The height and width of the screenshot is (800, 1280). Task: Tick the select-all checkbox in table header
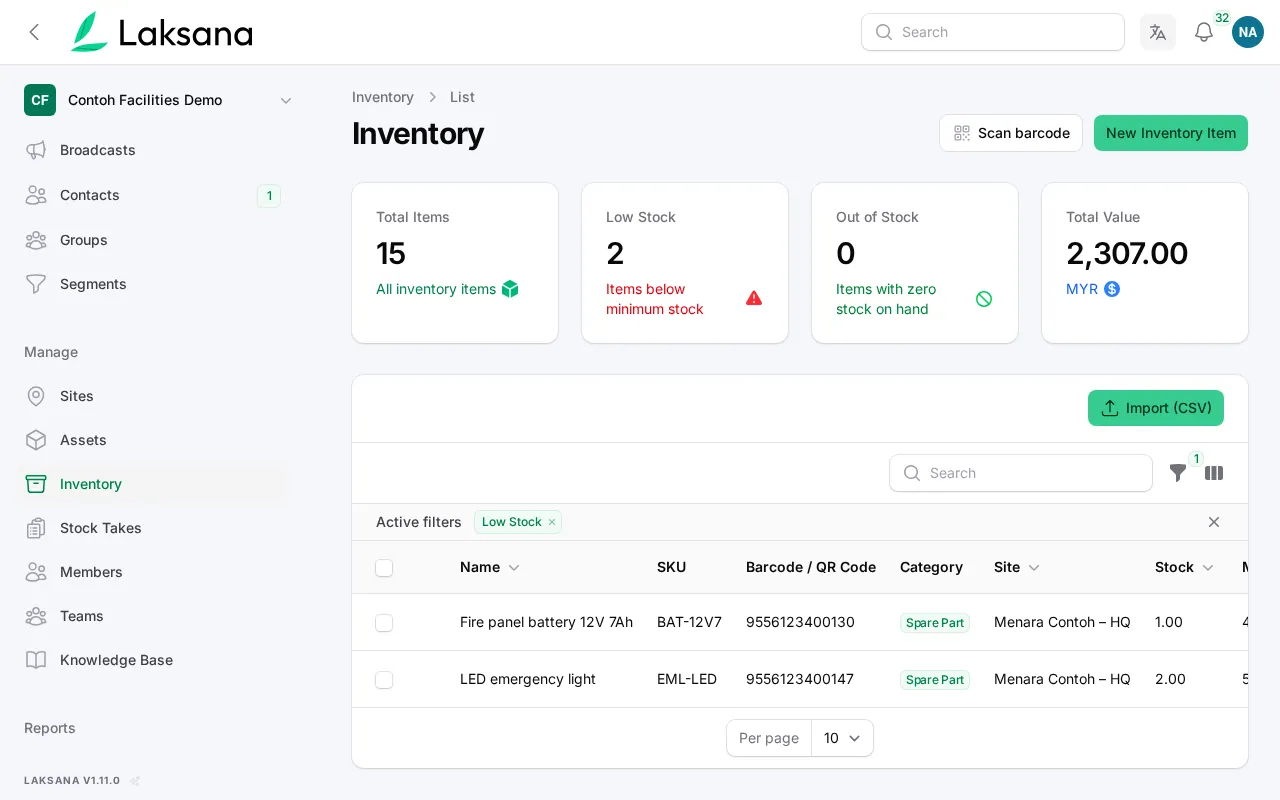[384, 568]
